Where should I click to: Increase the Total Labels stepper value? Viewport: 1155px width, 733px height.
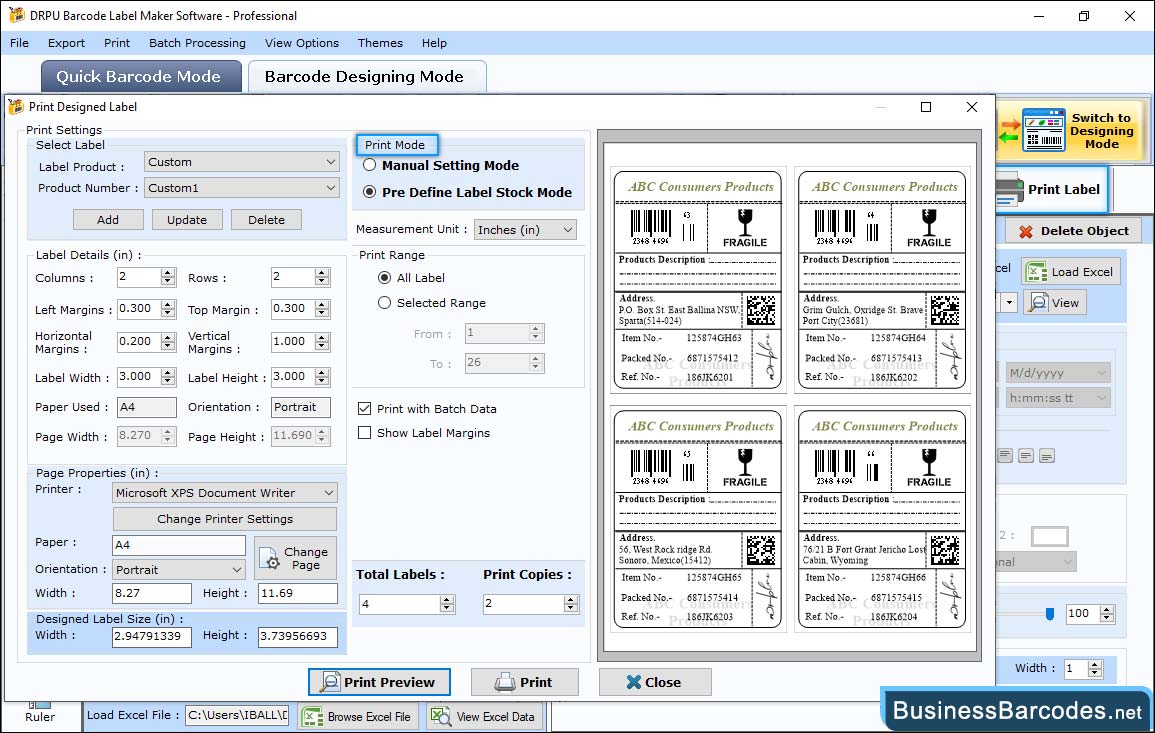pyautogui.click(x=447, y=600)
